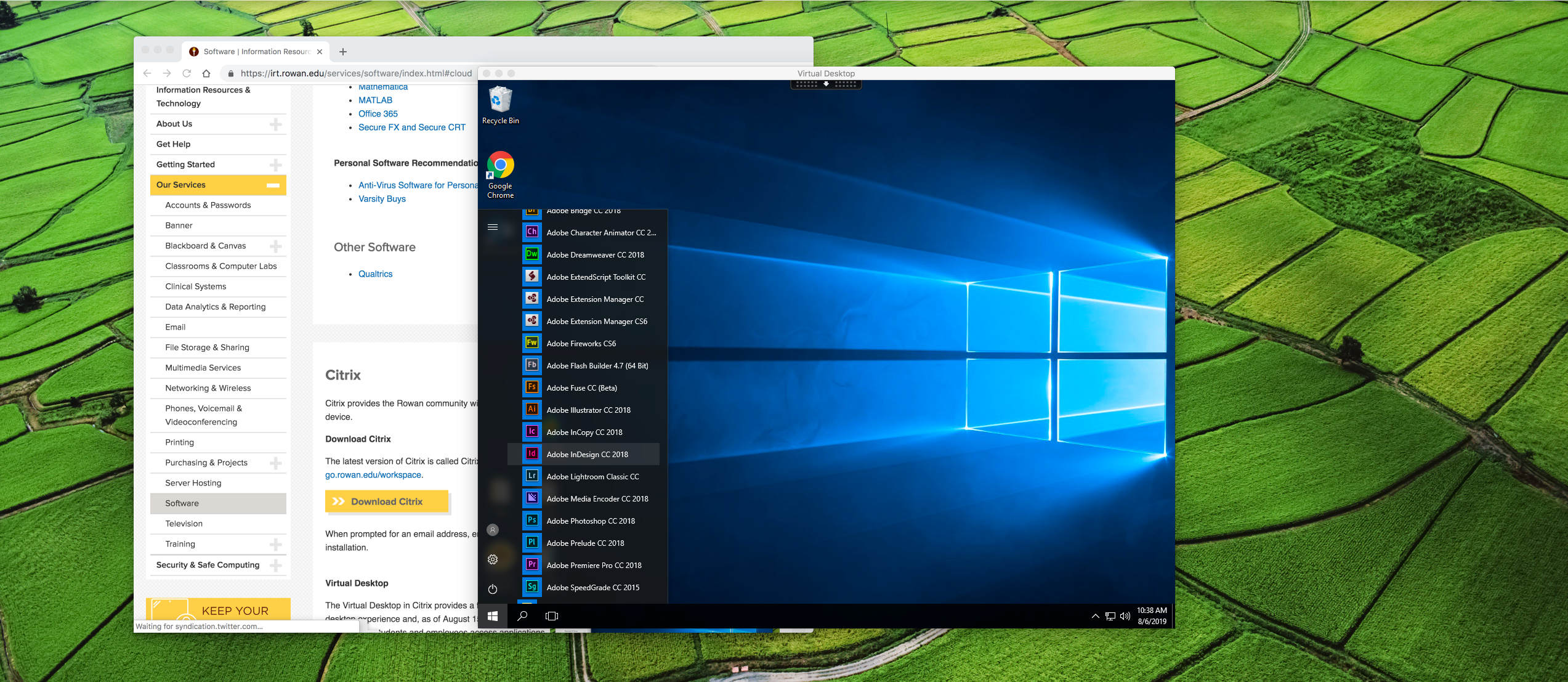Select the Printing sidebar item
1568x682 pixels.
click(218, 442)
